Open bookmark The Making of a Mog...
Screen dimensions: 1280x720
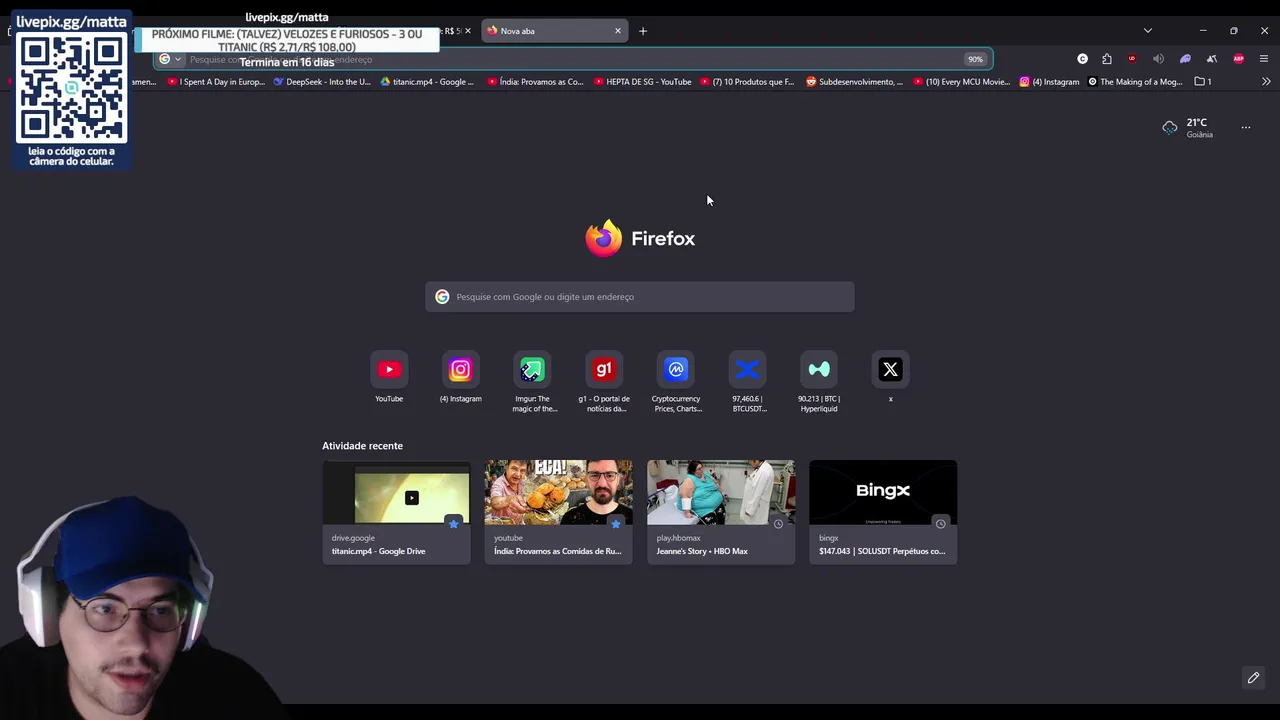(x=1135, y=82)
